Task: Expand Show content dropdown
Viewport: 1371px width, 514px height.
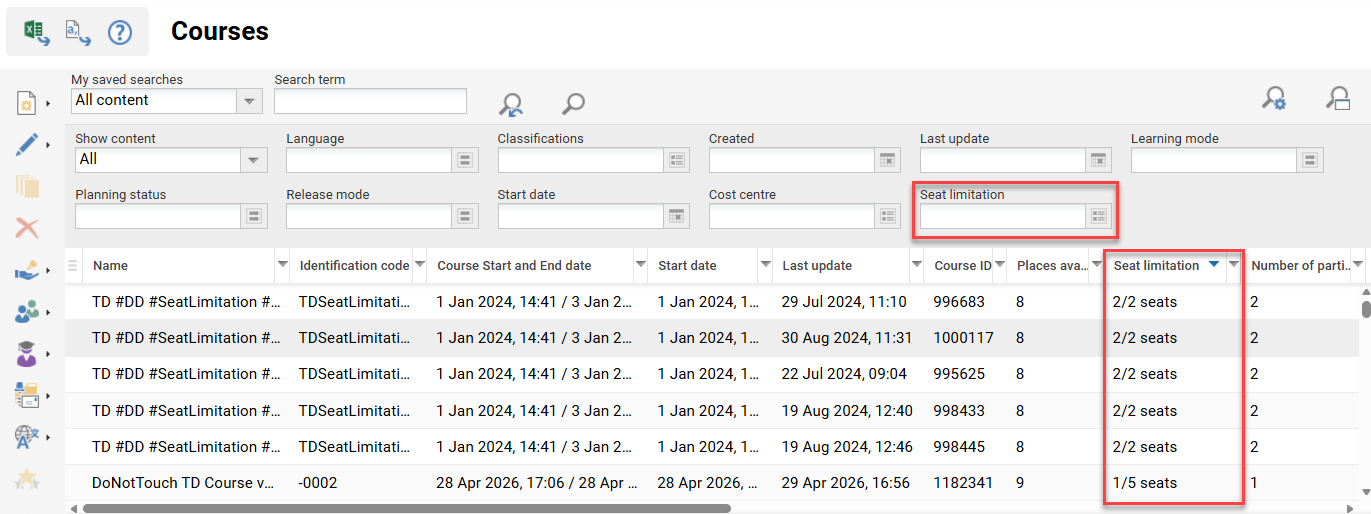Action: click(254, 160)
